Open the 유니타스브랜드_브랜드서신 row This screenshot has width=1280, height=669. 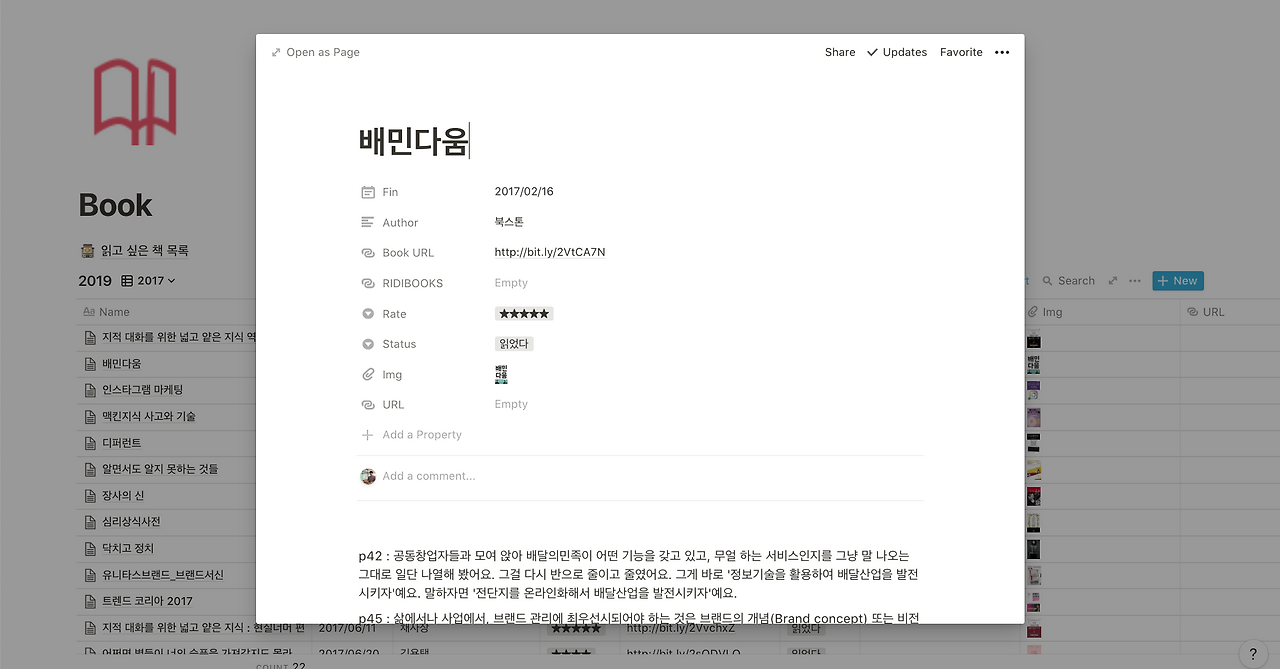[163, 575]
